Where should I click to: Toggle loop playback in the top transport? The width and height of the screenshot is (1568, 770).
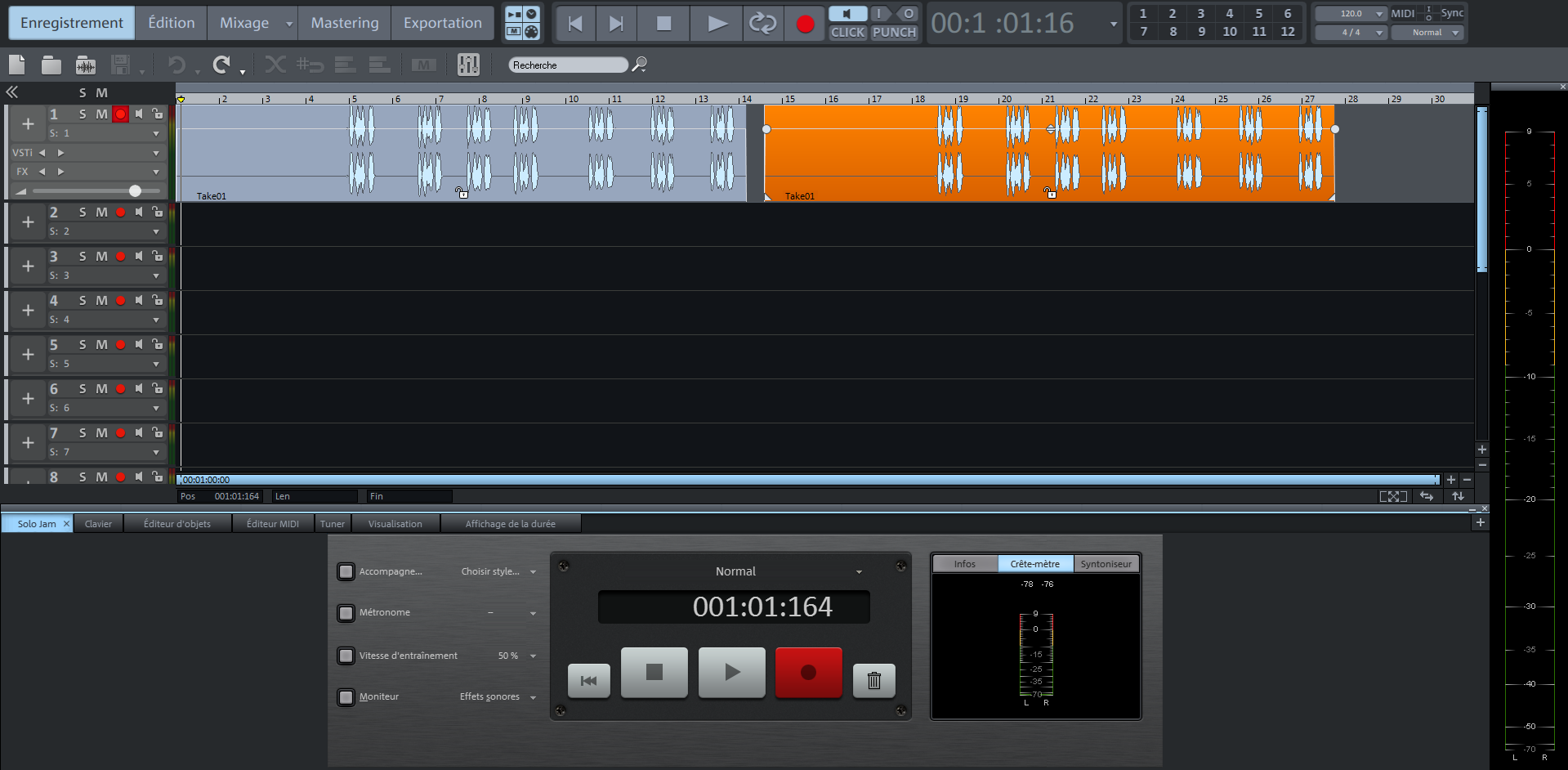point(762,24)
